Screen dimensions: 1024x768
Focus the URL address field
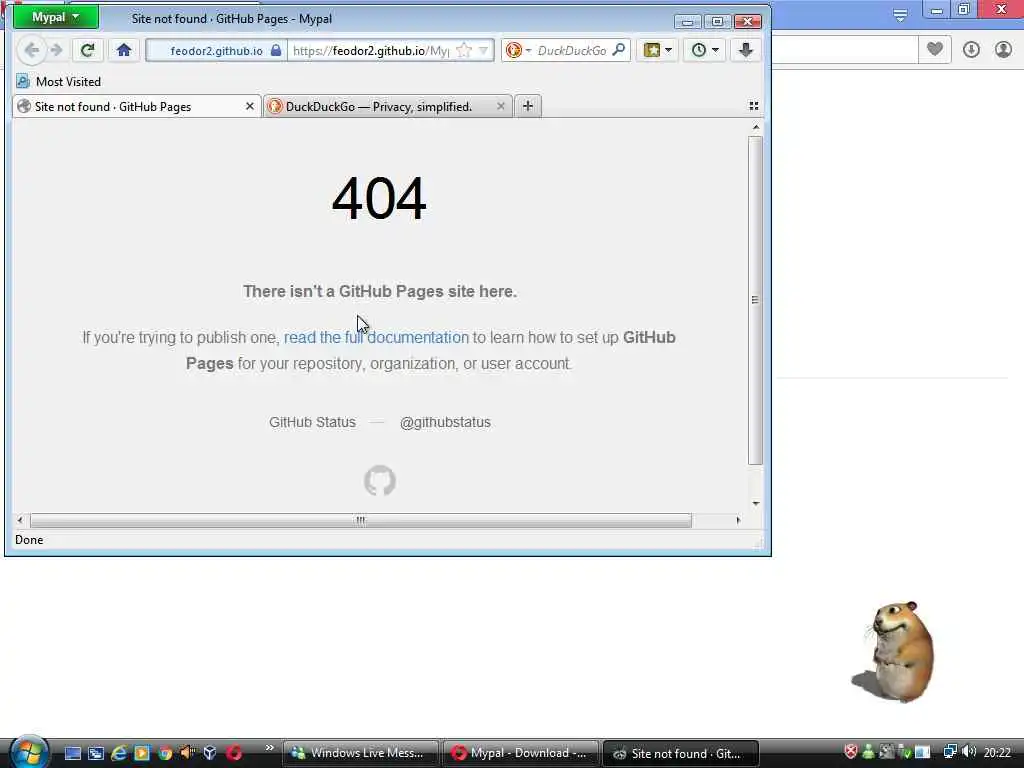coord(371,51)
